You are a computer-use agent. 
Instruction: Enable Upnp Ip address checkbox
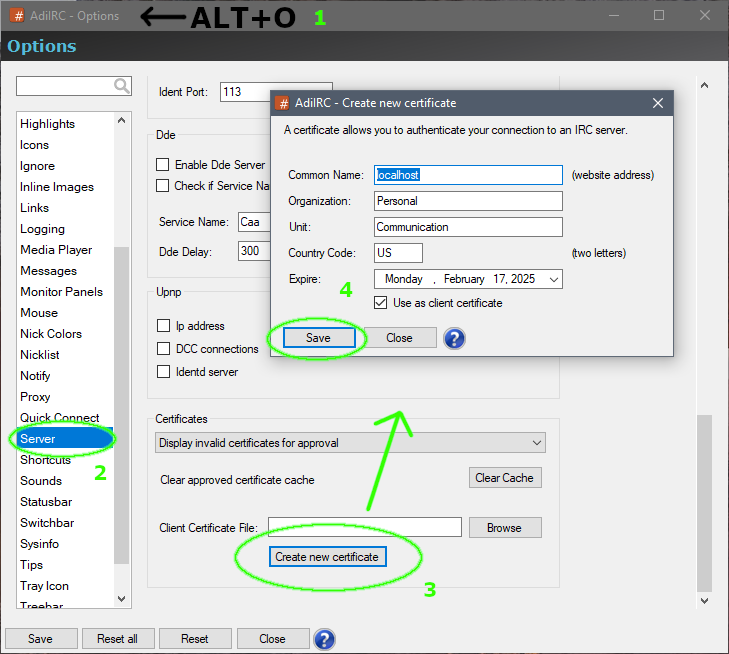[163, 325]
